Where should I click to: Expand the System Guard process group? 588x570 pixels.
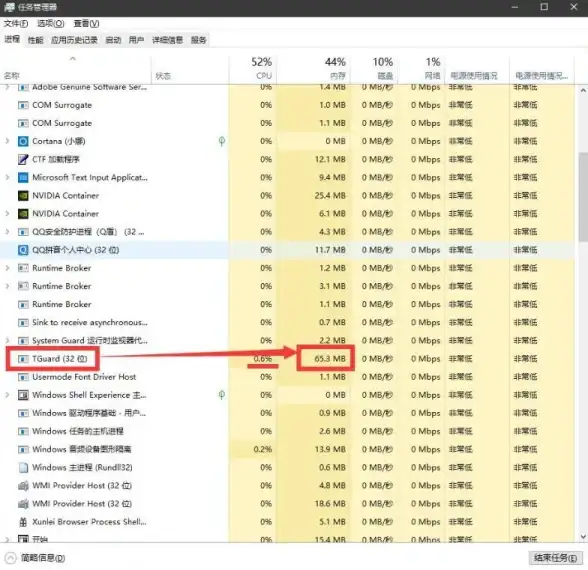pos(7,340)
